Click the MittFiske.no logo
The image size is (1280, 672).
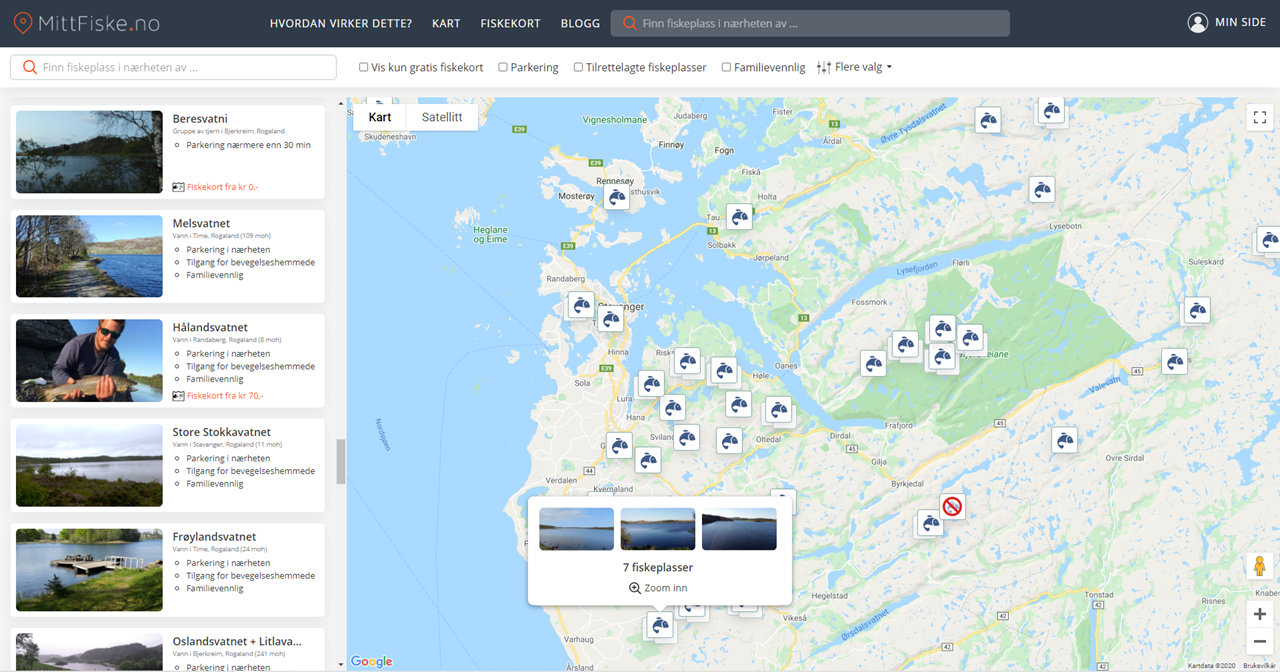point(86,23)
